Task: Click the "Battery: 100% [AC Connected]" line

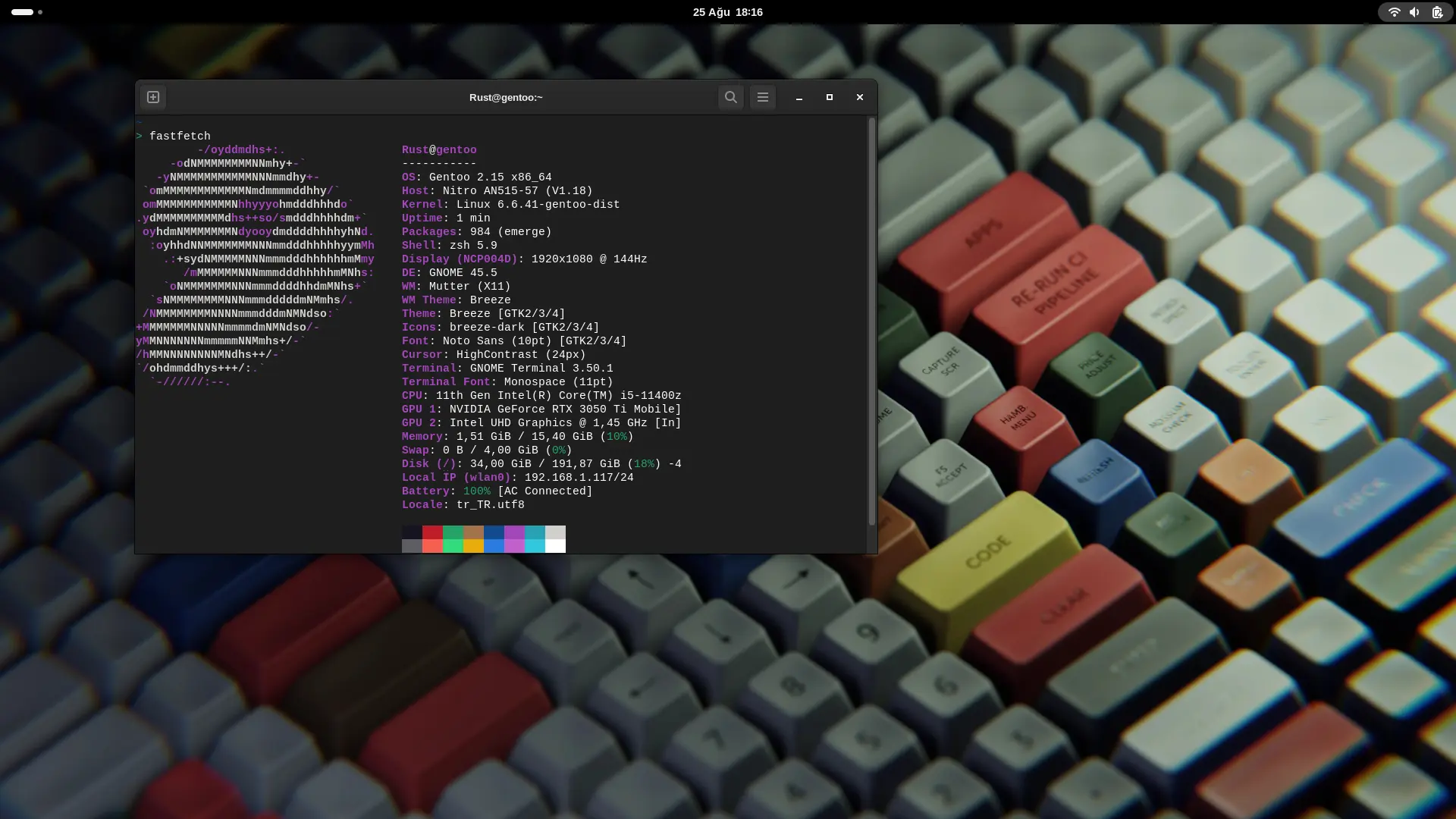Action: pyautogui.click(x=497, y=491)
